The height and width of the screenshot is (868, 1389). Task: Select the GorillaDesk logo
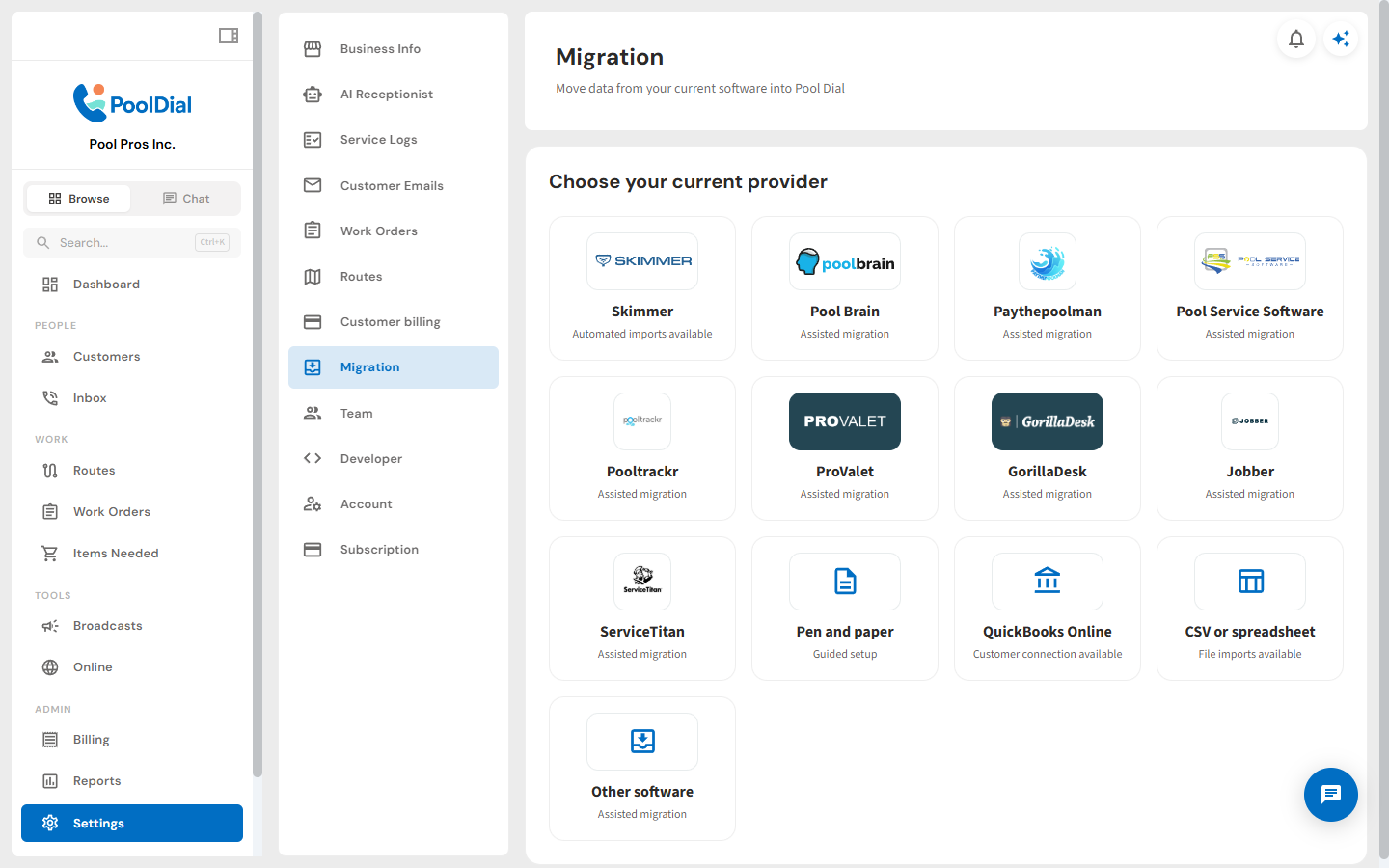pyautogui.click(x=1048, y=421)
